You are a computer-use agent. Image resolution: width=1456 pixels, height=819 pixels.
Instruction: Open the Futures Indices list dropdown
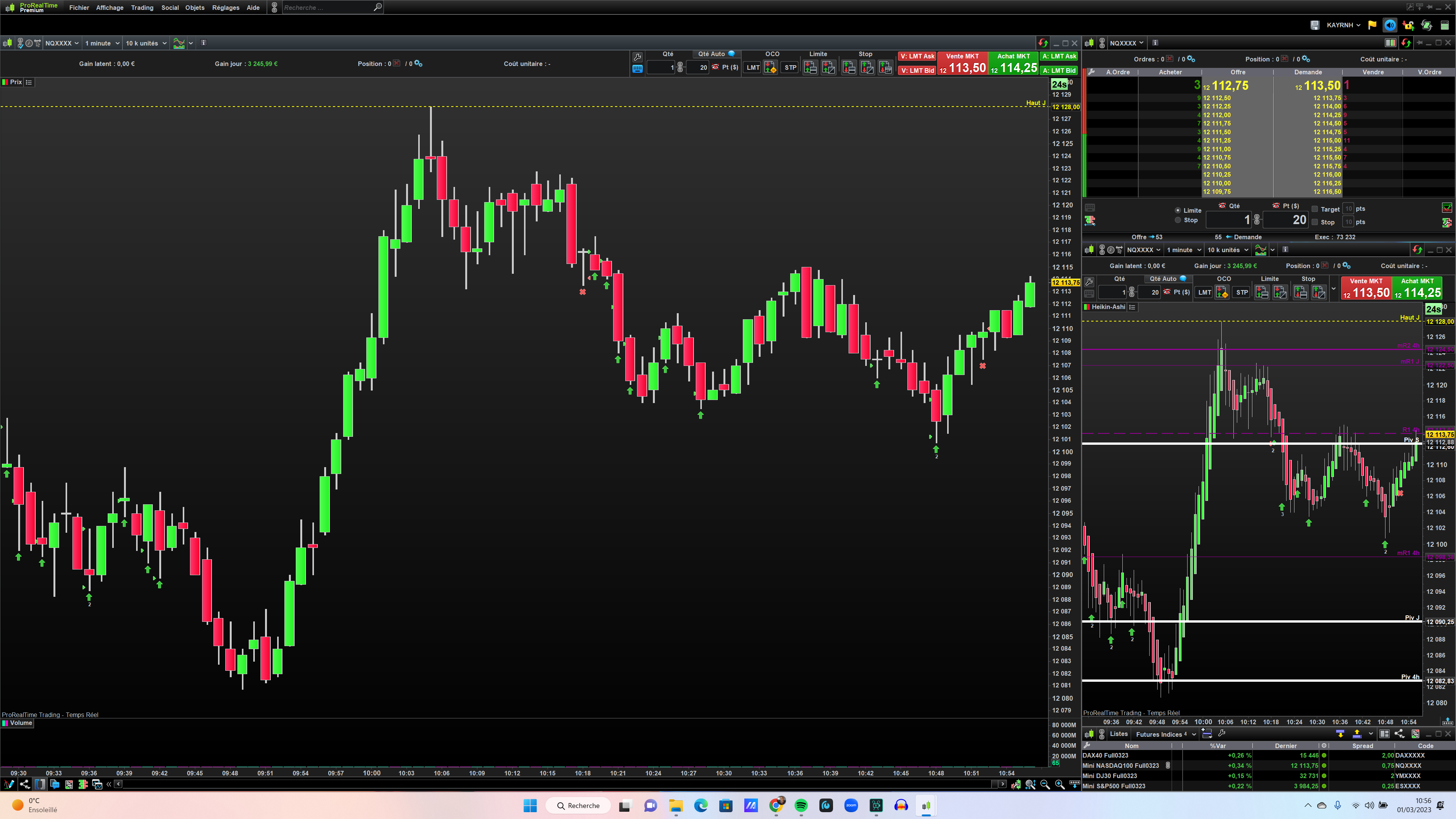(1166, 734)
